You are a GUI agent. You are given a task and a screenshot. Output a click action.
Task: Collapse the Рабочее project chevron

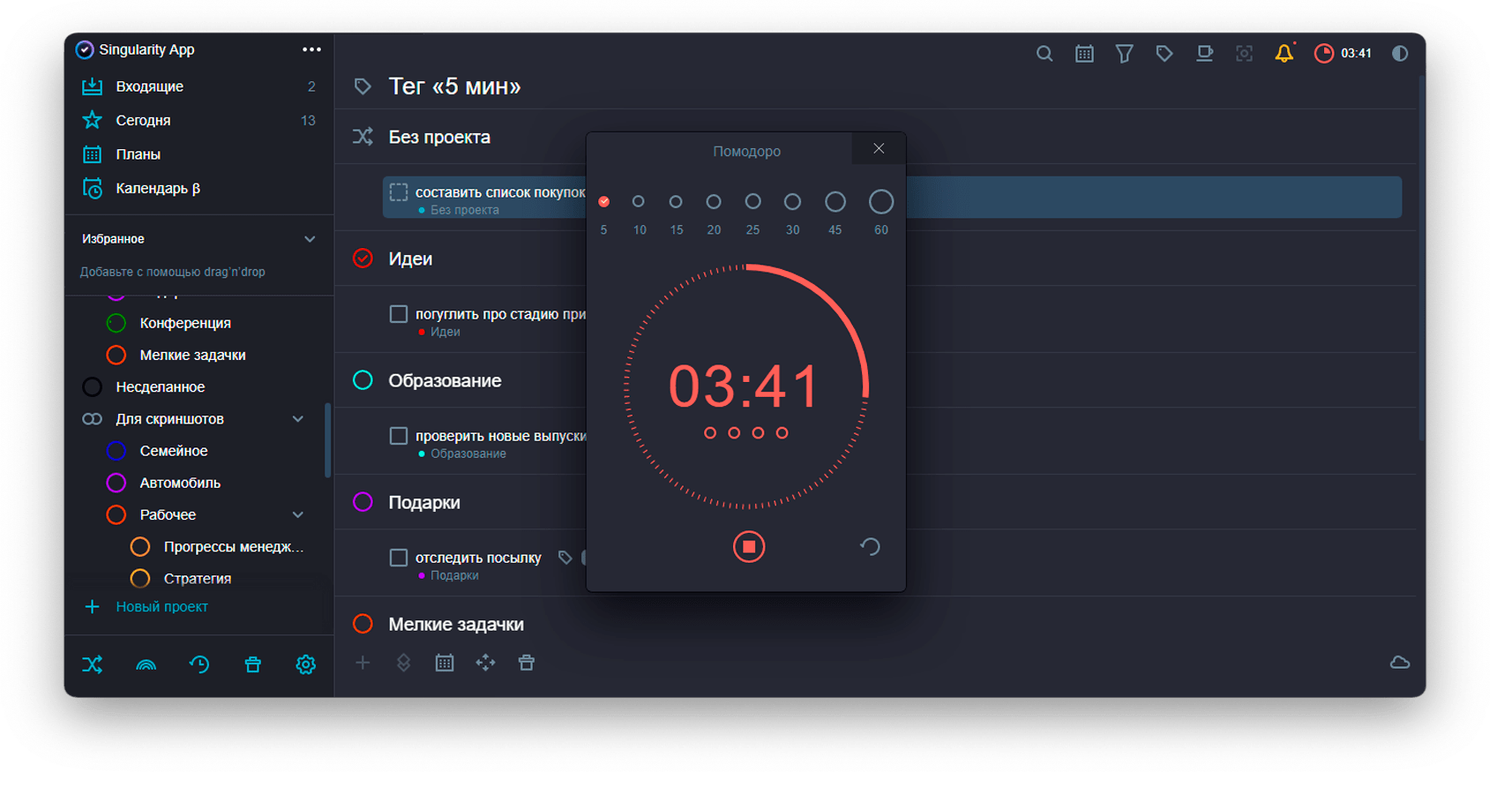coord(298,514)
